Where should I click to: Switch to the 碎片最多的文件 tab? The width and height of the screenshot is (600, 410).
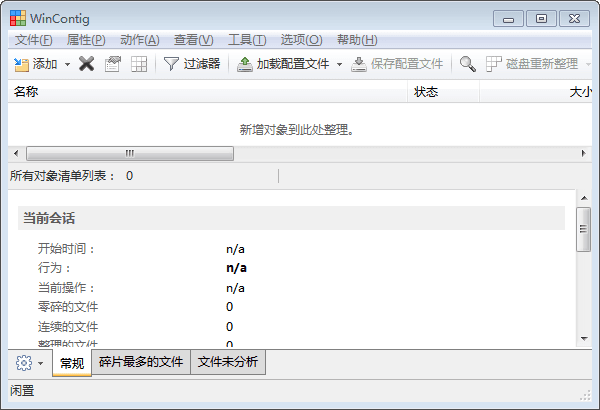(x=141, y=362)
